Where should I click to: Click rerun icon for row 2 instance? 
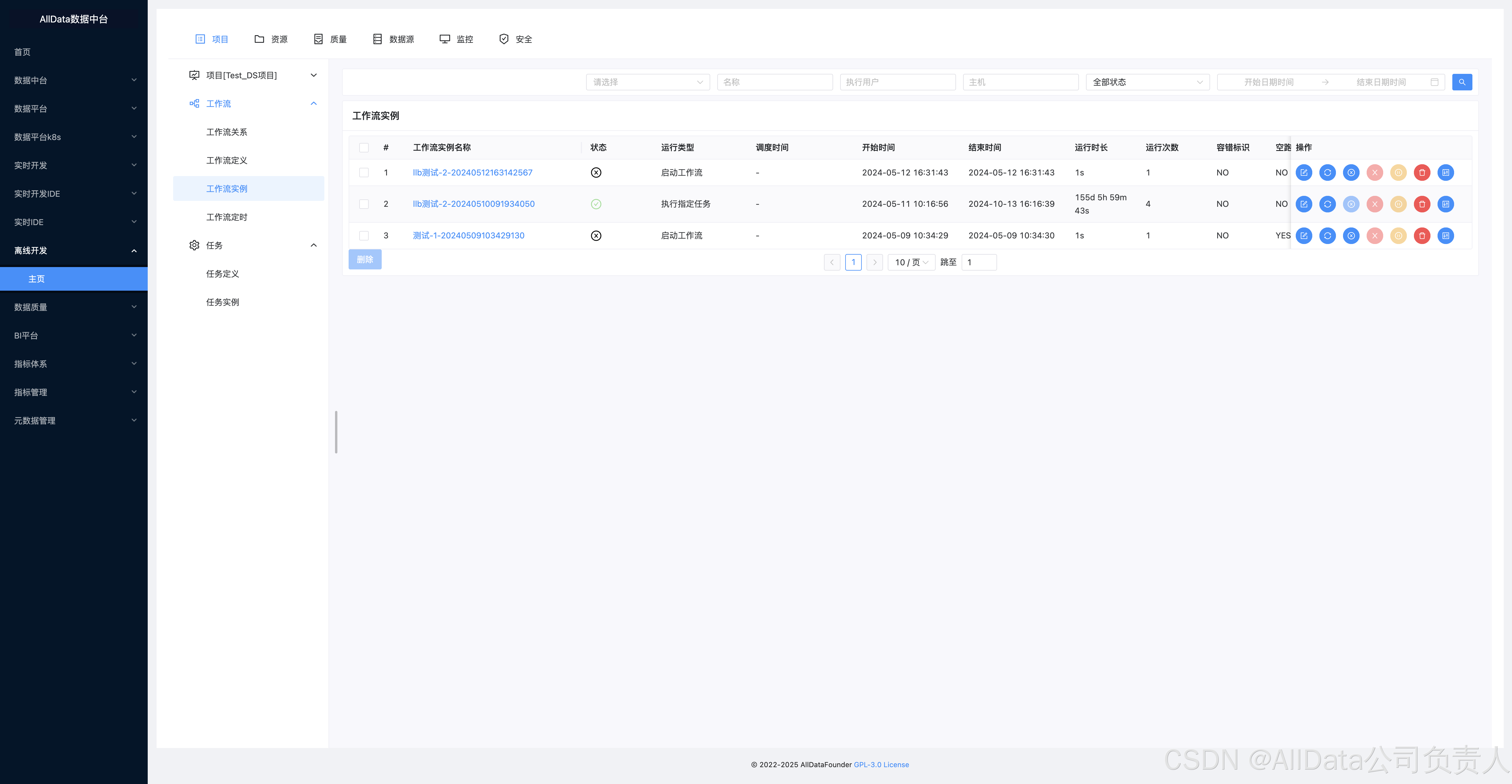click(x=1327, y=204)
